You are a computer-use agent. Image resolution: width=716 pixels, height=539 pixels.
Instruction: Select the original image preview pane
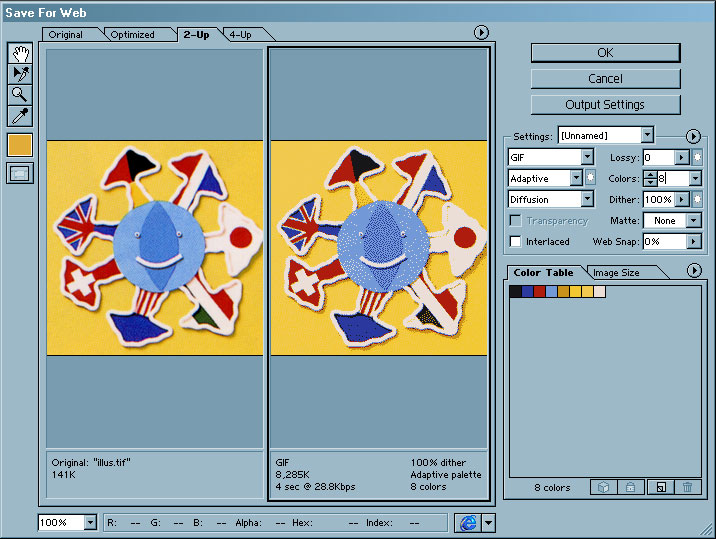(x=155, y=248)
